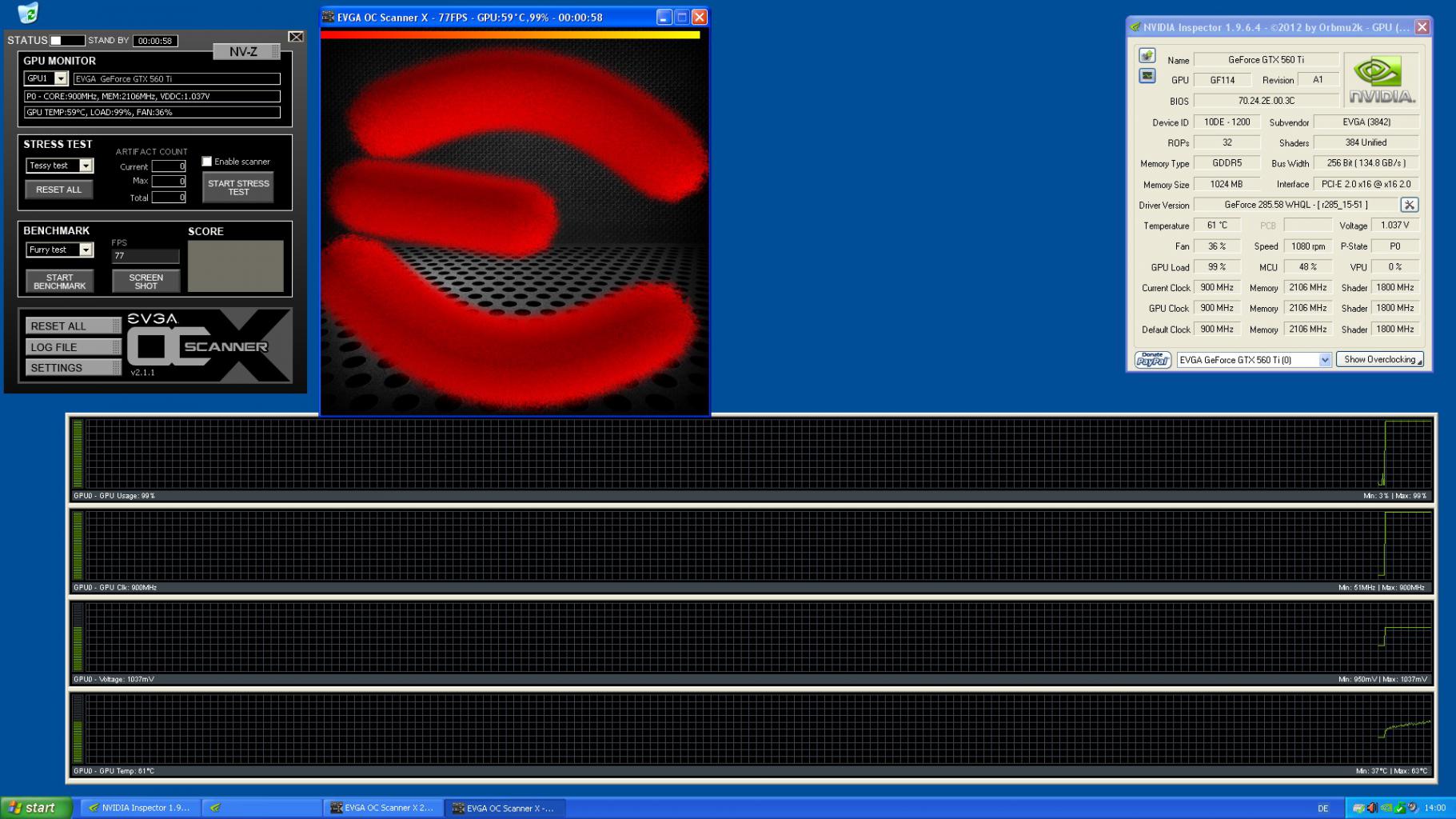Click the P0 CORE:900MHz clock info line
The width and height of the screenshot is (1456, 819).
pyautogui.click(x=152, y=96)
